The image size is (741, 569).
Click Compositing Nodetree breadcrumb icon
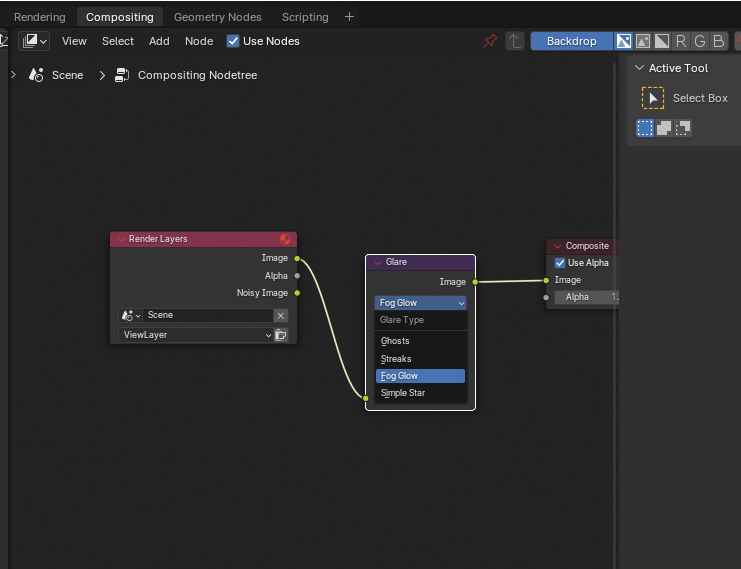122,75
